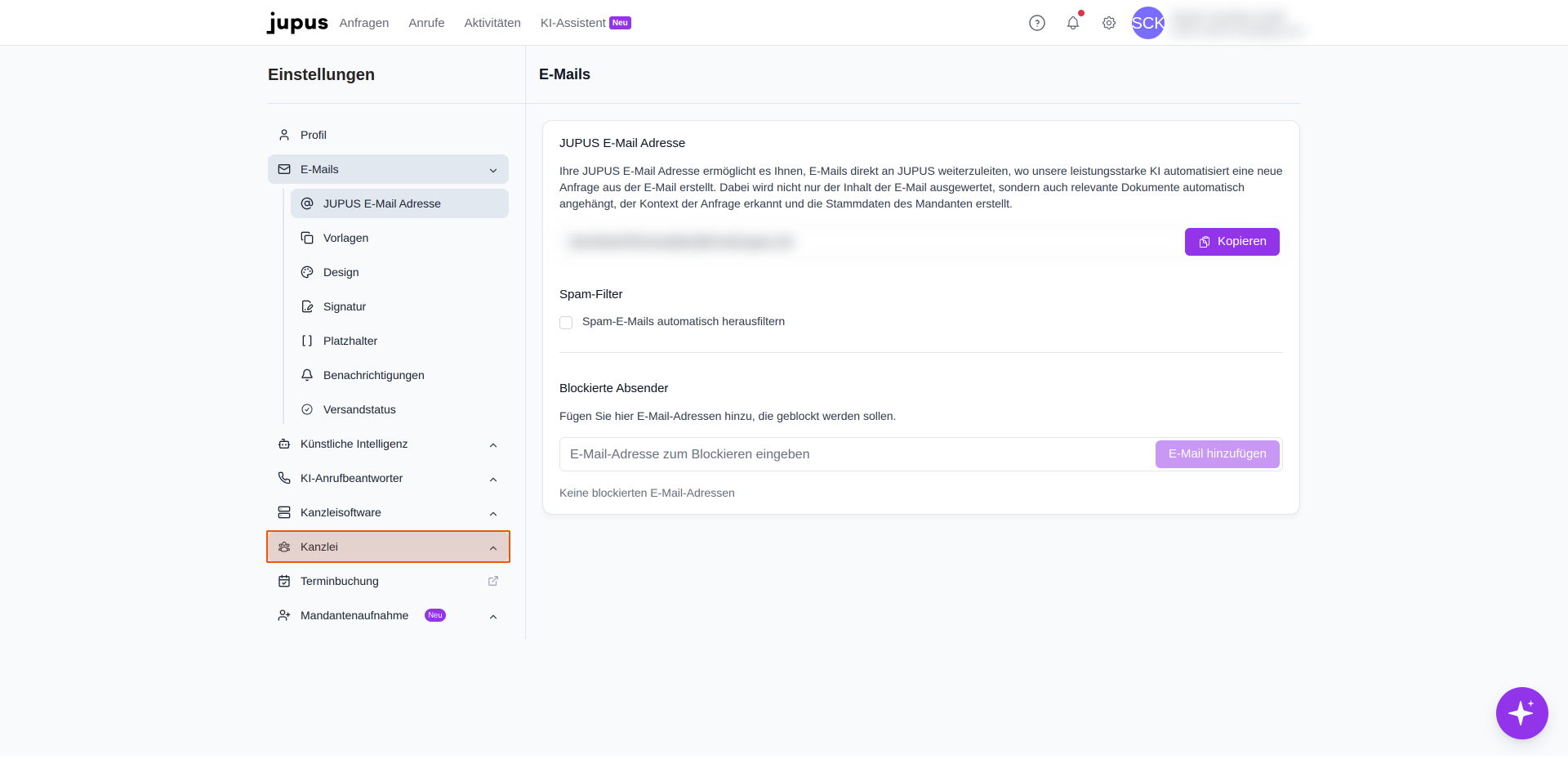Click the Kanzleisoftware server icon
This screenshot has width=1568, height=759.
(284, 512)
